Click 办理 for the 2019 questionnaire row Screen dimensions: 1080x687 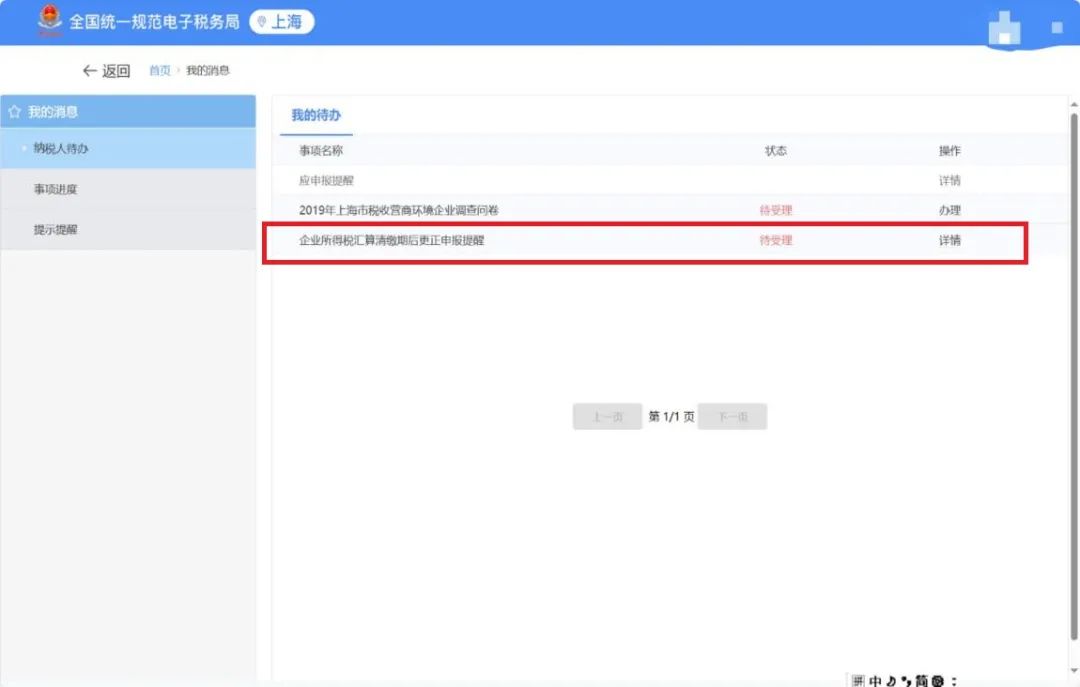[949, 211]
